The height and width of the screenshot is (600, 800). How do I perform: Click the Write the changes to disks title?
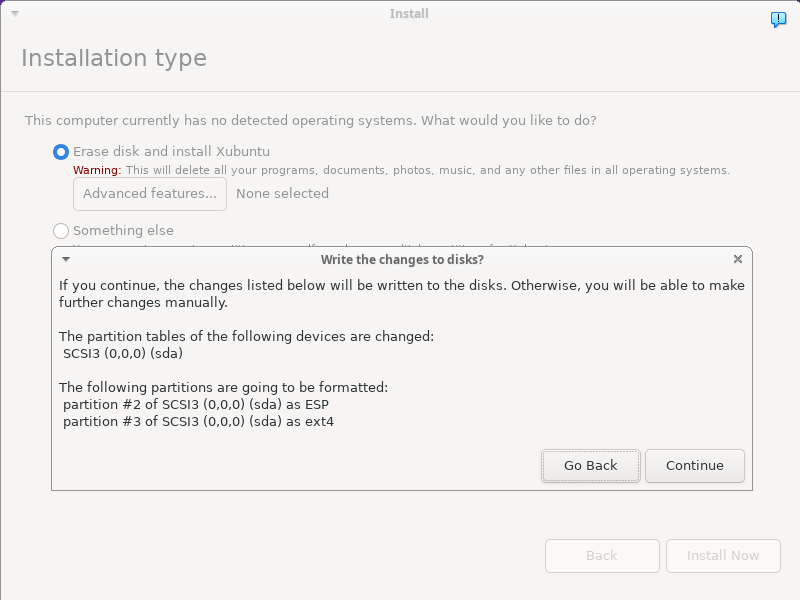pyautogui.click(x=402, y=260)
